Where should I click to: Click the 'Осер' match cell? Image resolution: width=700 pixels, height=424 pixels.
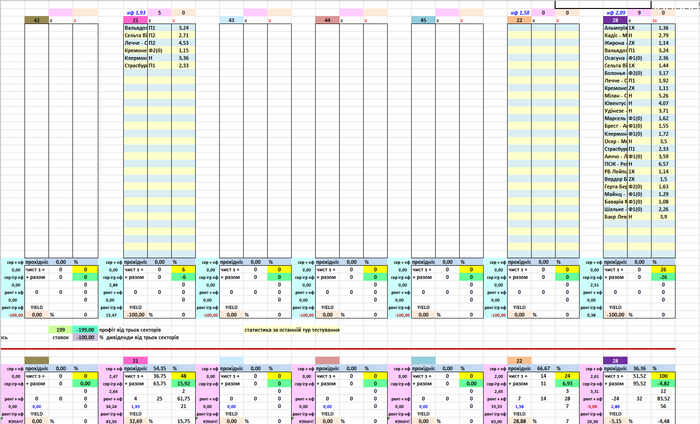(x=616, y=141)
